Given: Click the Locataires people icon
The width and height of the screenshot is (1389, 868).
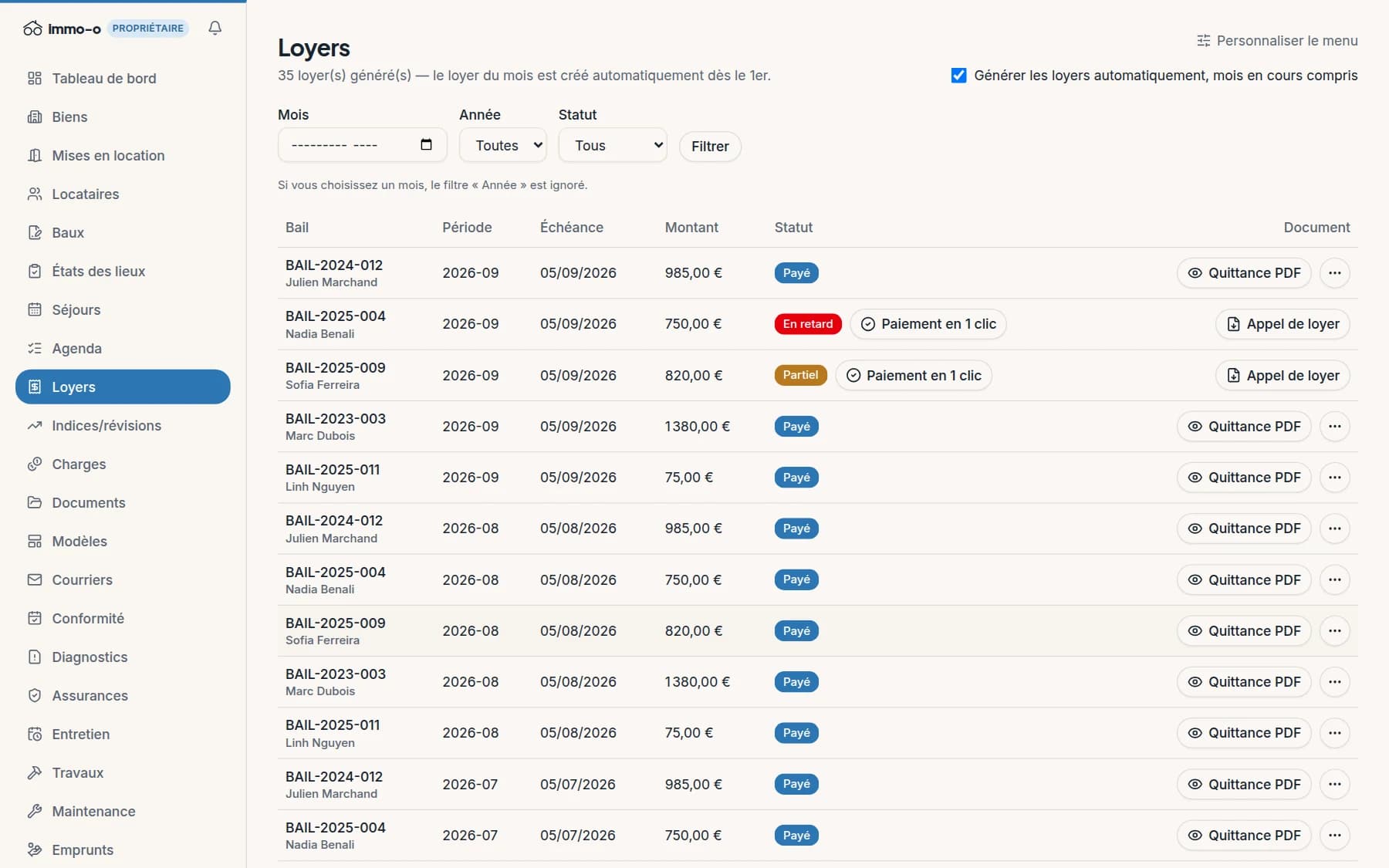Looking at the screenshot, I should pyautogui.click(x=35, y=194).
